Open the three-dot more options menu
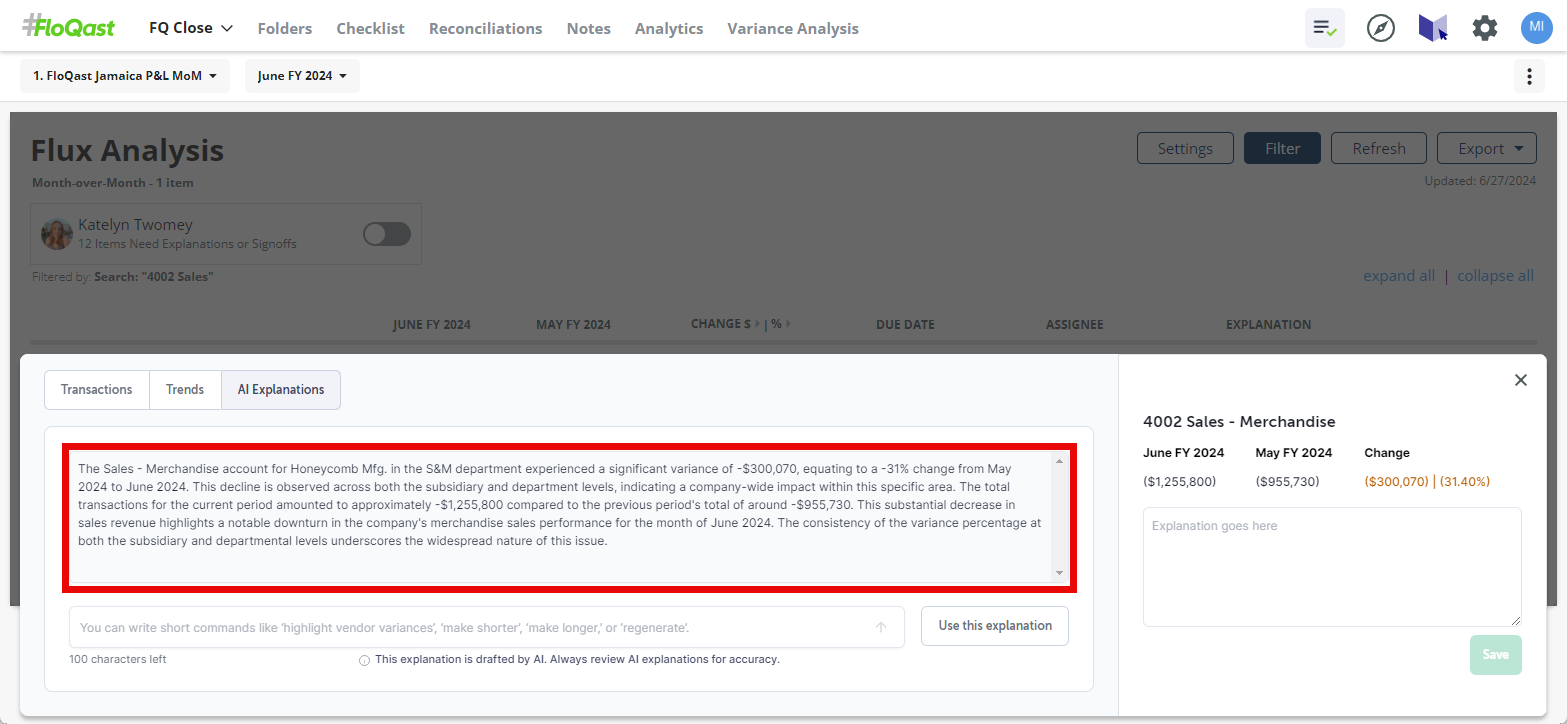1567x724 pixels. click(x=1528, y=76)
